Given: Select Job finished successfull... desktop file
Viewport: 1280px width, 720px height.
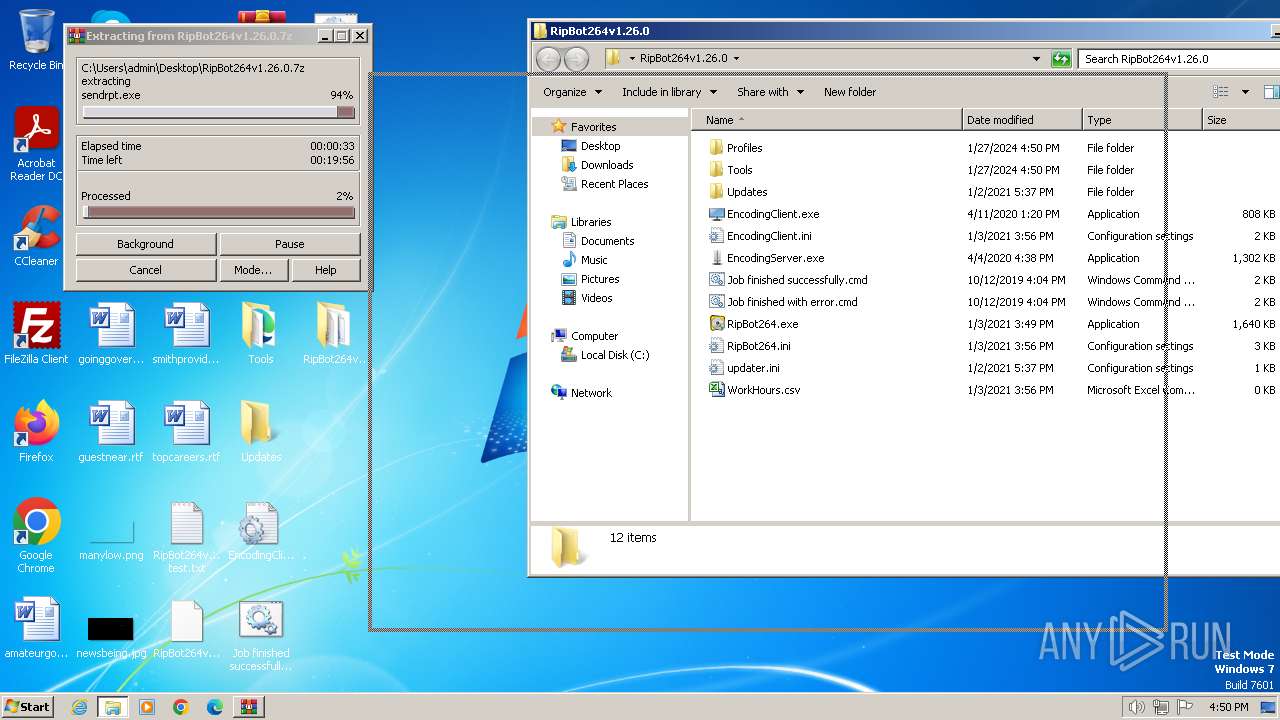Looking at the screenshot, I should [261, 636].
